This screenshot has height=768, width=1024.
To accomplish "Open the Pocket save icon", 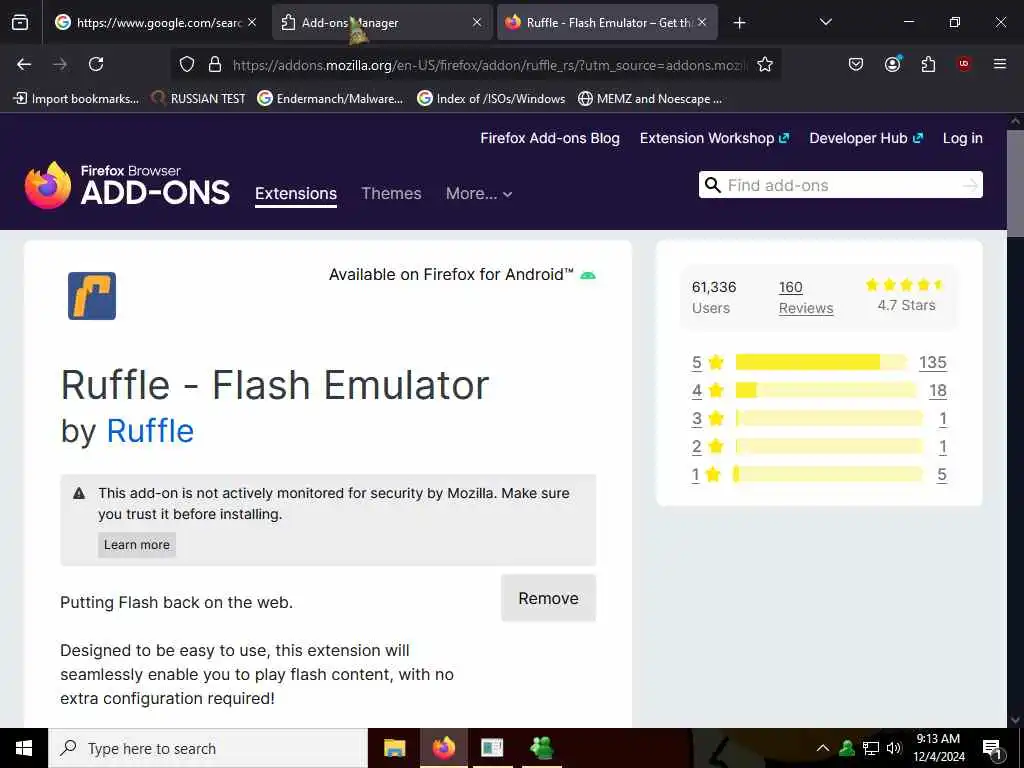I will click(856, 64).
